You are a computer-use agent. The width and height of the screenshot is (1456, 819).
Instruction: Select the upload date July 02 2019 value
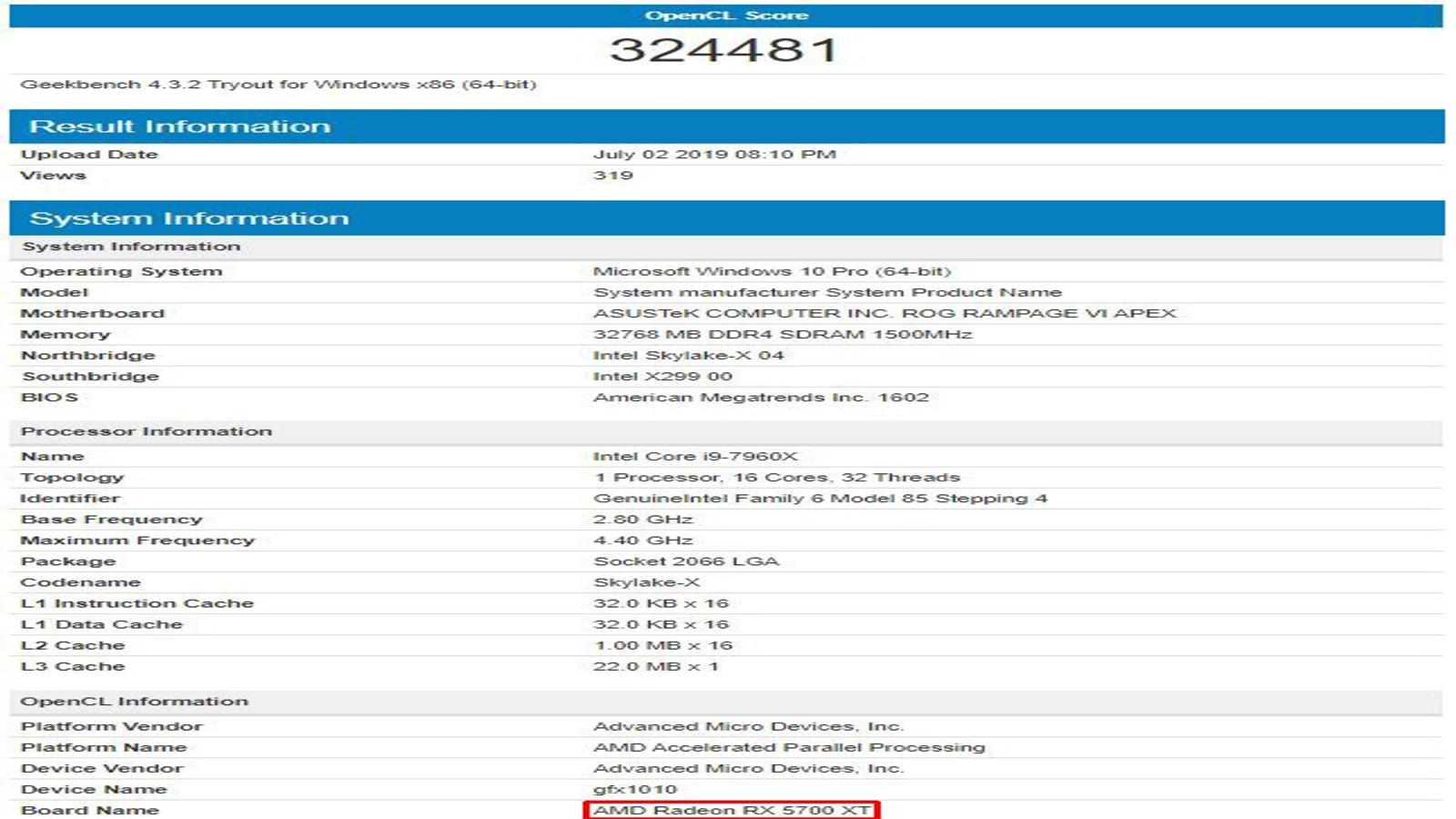coord(714,155)
